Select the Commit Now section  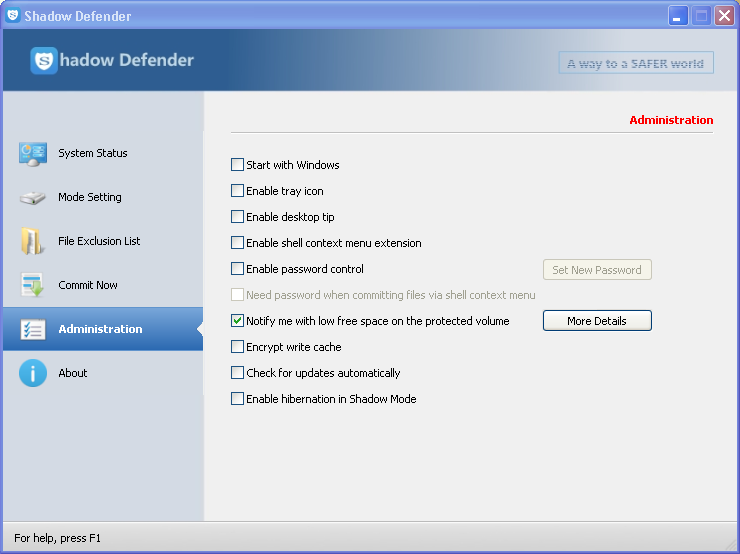pos(103,285)
